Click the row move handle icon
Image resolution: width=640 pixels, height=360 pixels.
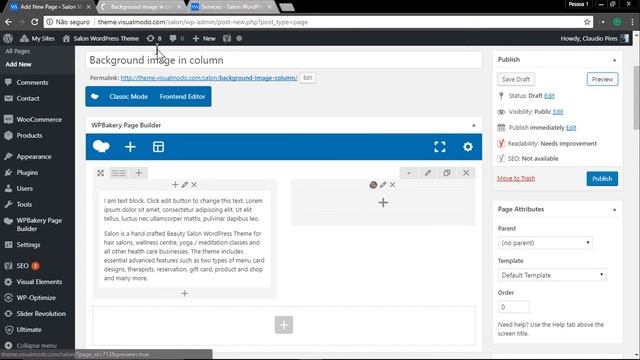(x=100, y=173)
